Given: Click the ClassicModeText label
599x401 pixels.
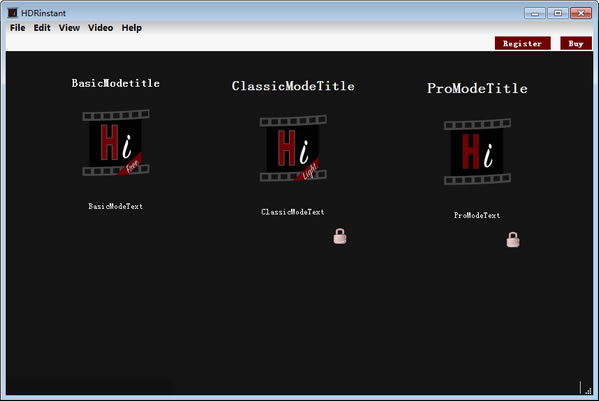Looking at the screenshot, I should pyautogui.click(x=293, y=212).
